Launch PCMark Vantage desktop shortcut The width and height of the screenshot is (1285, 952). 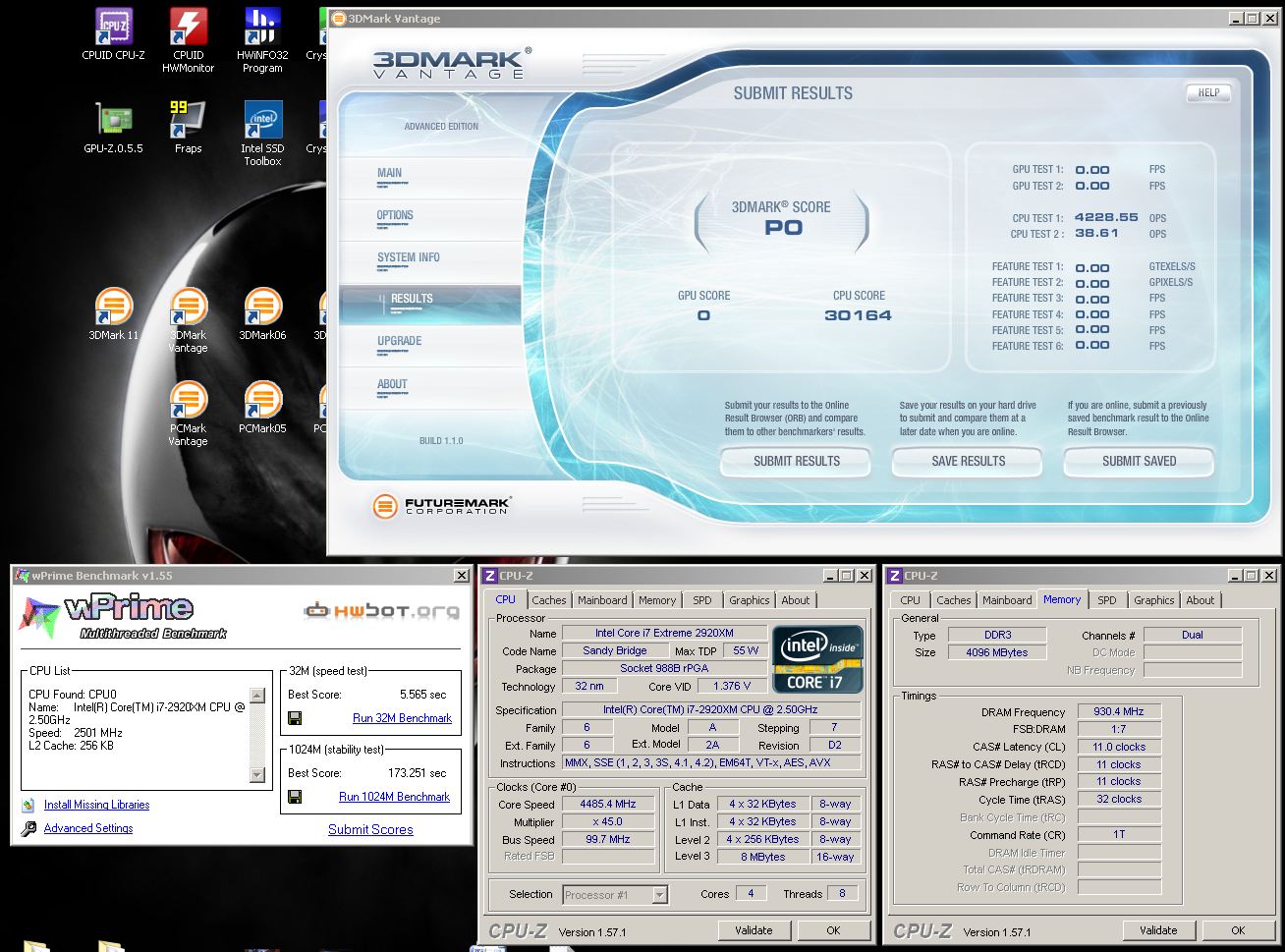[x=188, y=414]
